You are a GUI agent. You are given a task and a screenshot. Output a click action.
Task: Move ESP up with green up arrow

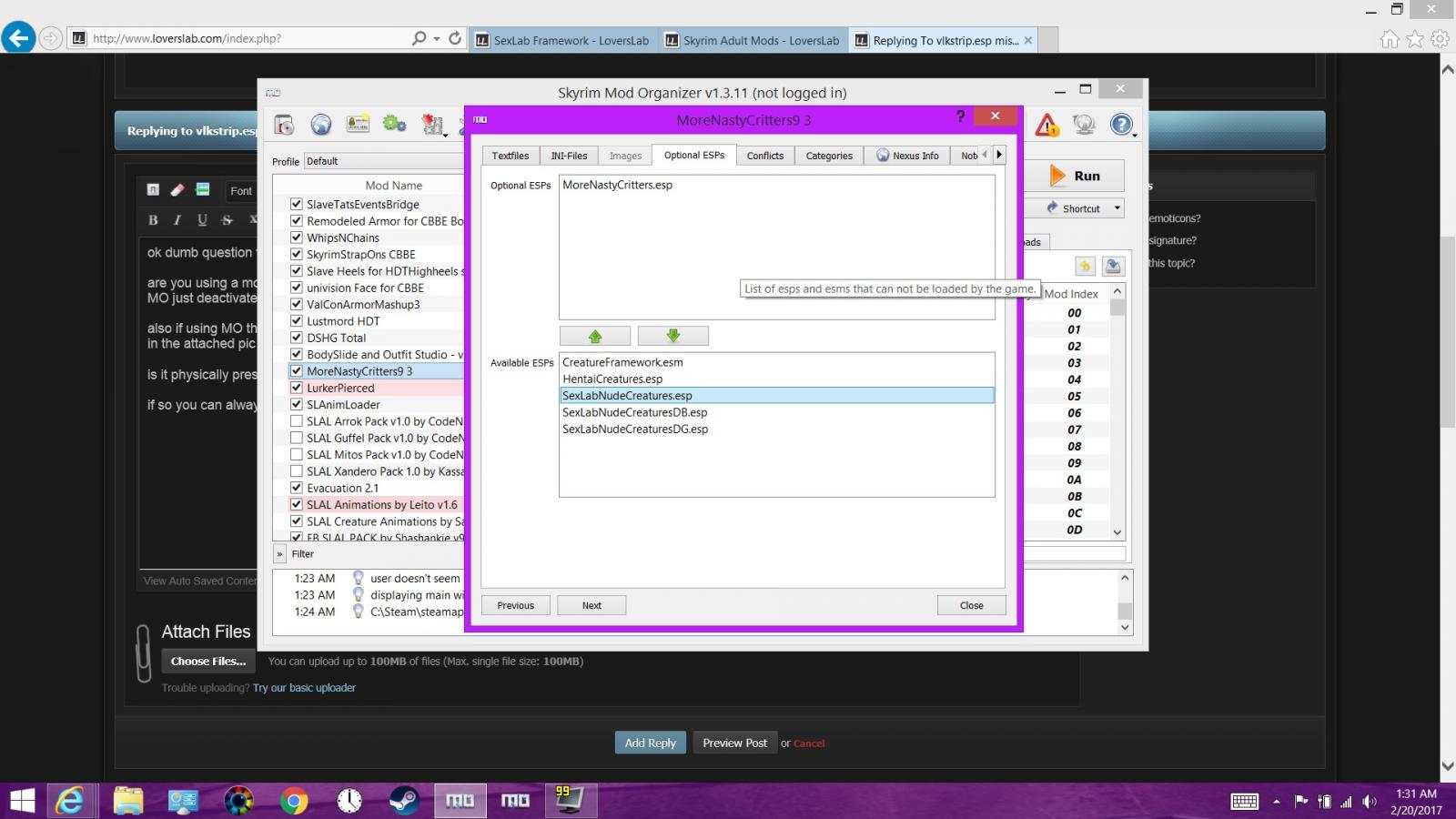tap(595, 336)
